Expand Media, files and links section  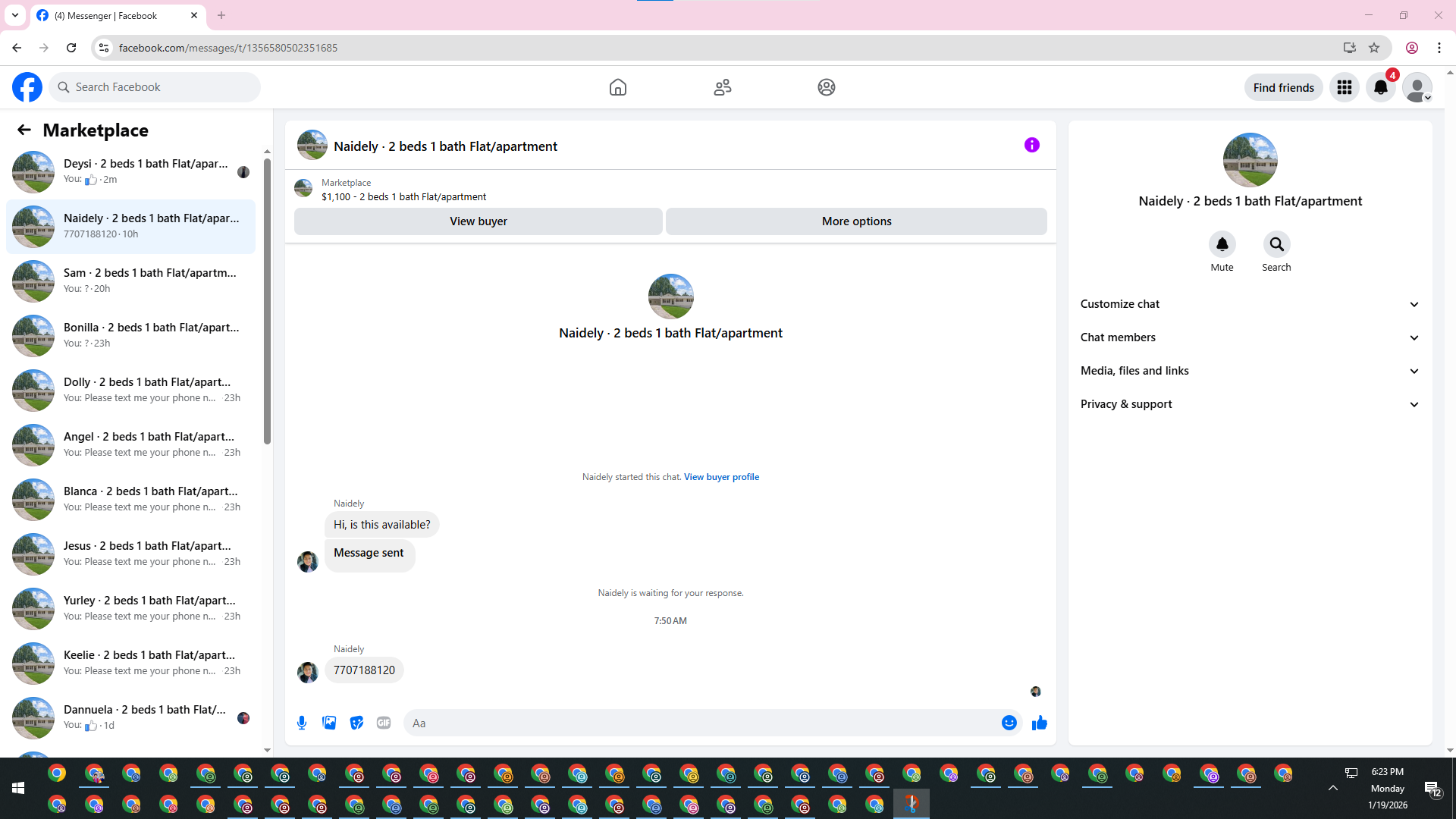pyautogui.click(x=1250, y=371)
